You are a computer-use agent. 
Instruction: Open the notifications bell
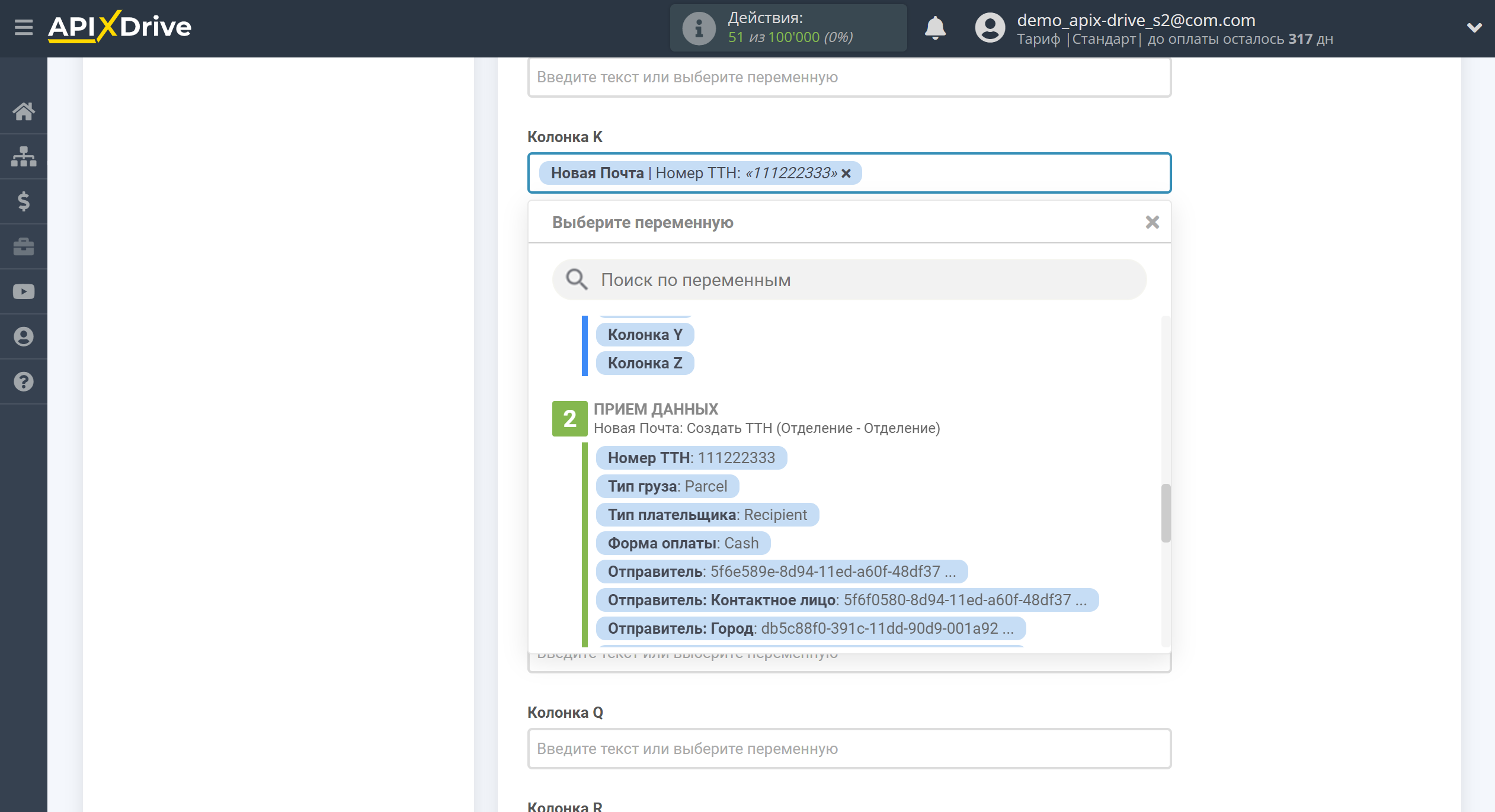(935, 28)
